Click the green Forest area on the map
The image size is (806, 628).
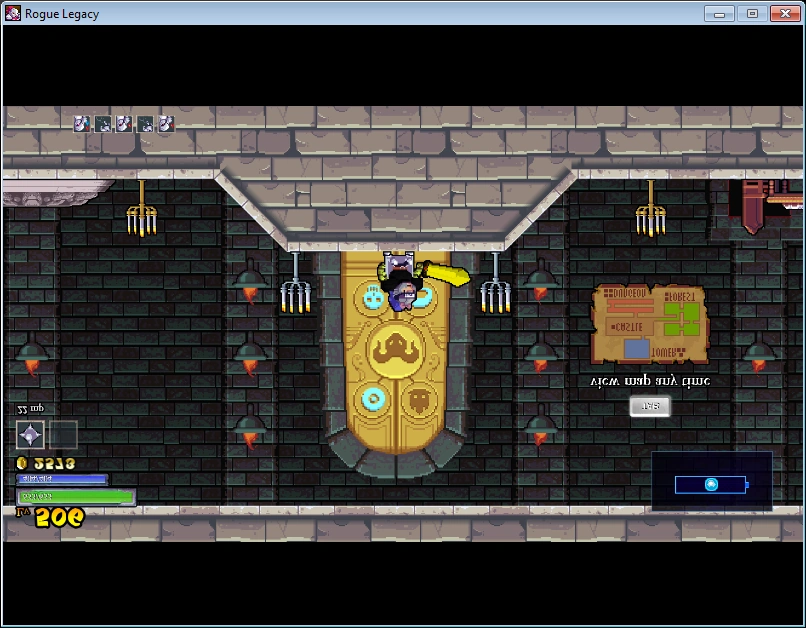tap(682, 319)
